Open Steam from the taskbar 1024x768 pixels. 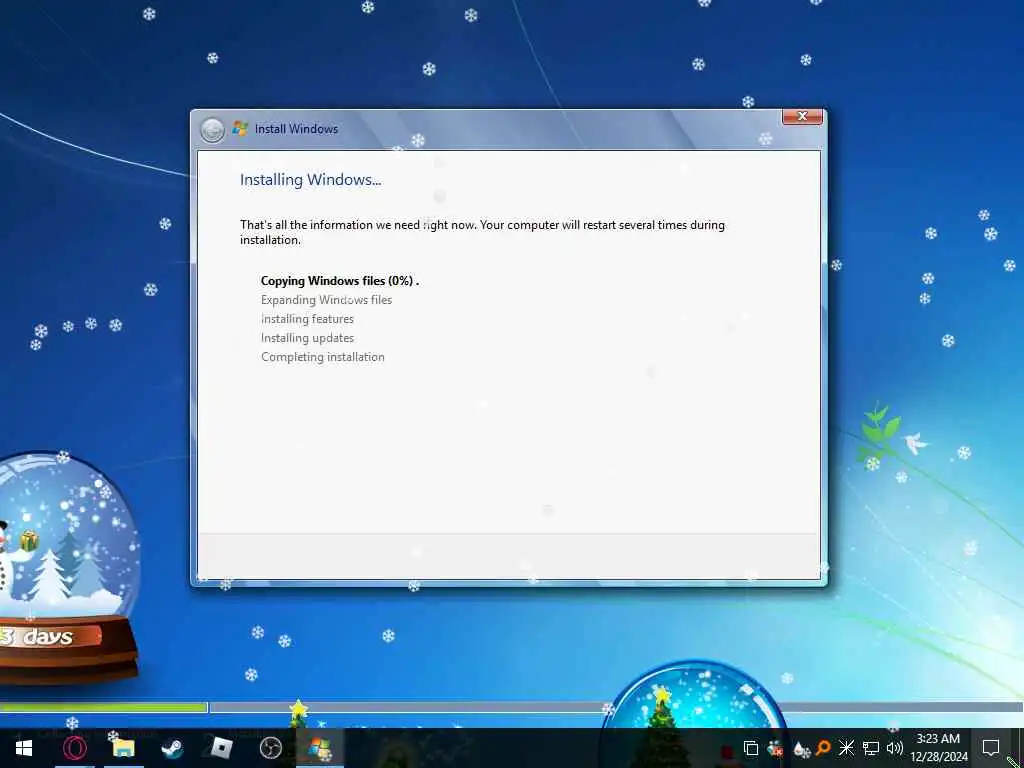[x=172, y=748]
